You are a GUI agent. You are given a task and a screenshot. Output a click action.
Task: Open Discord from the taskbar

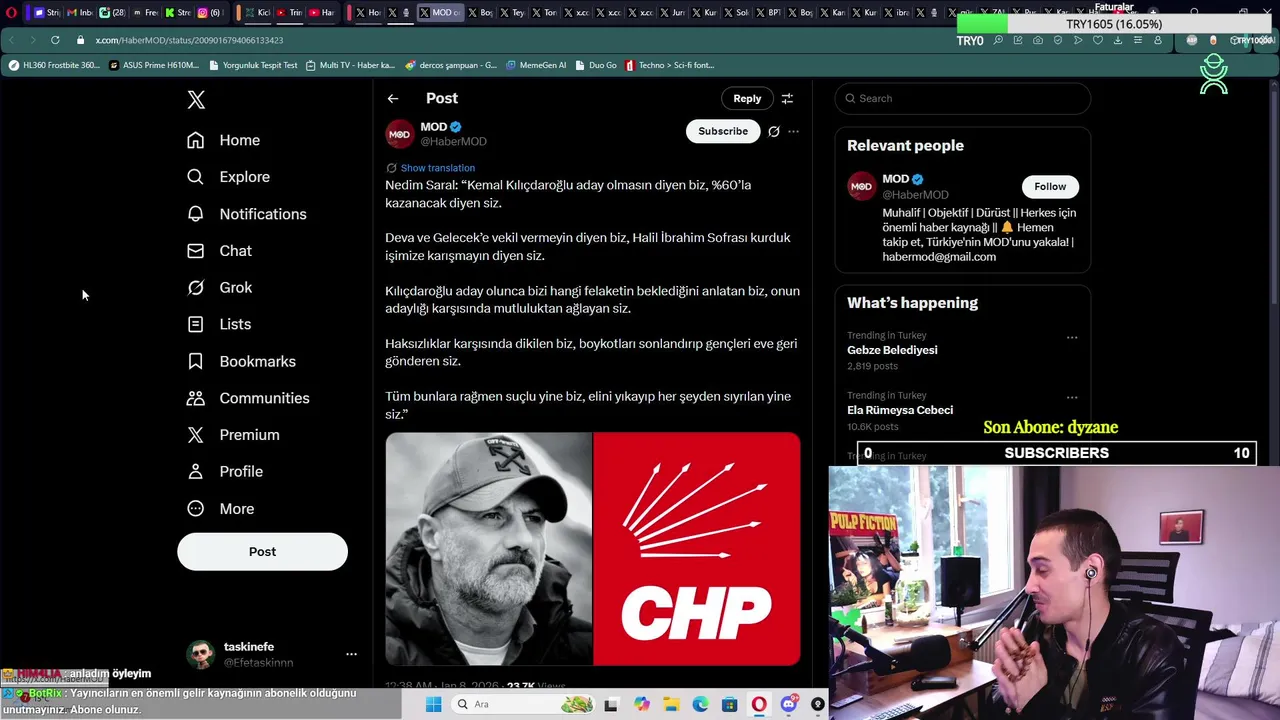(x=788, y=704)
